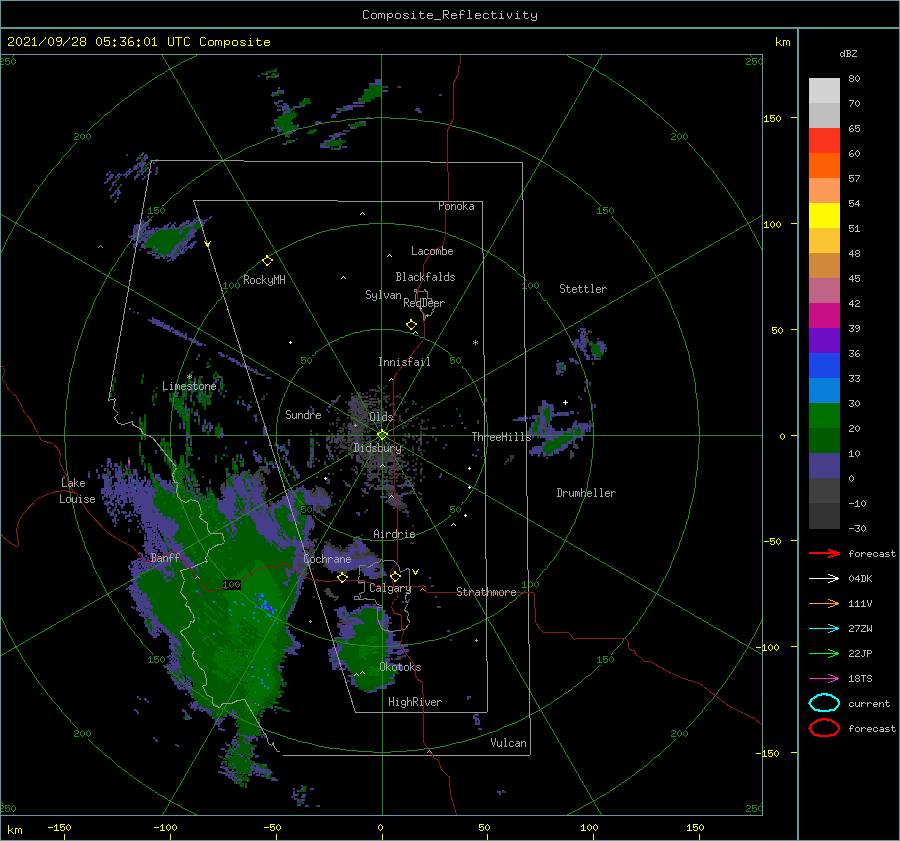
Task: Click the Limestone label
Action: (189, 386)
